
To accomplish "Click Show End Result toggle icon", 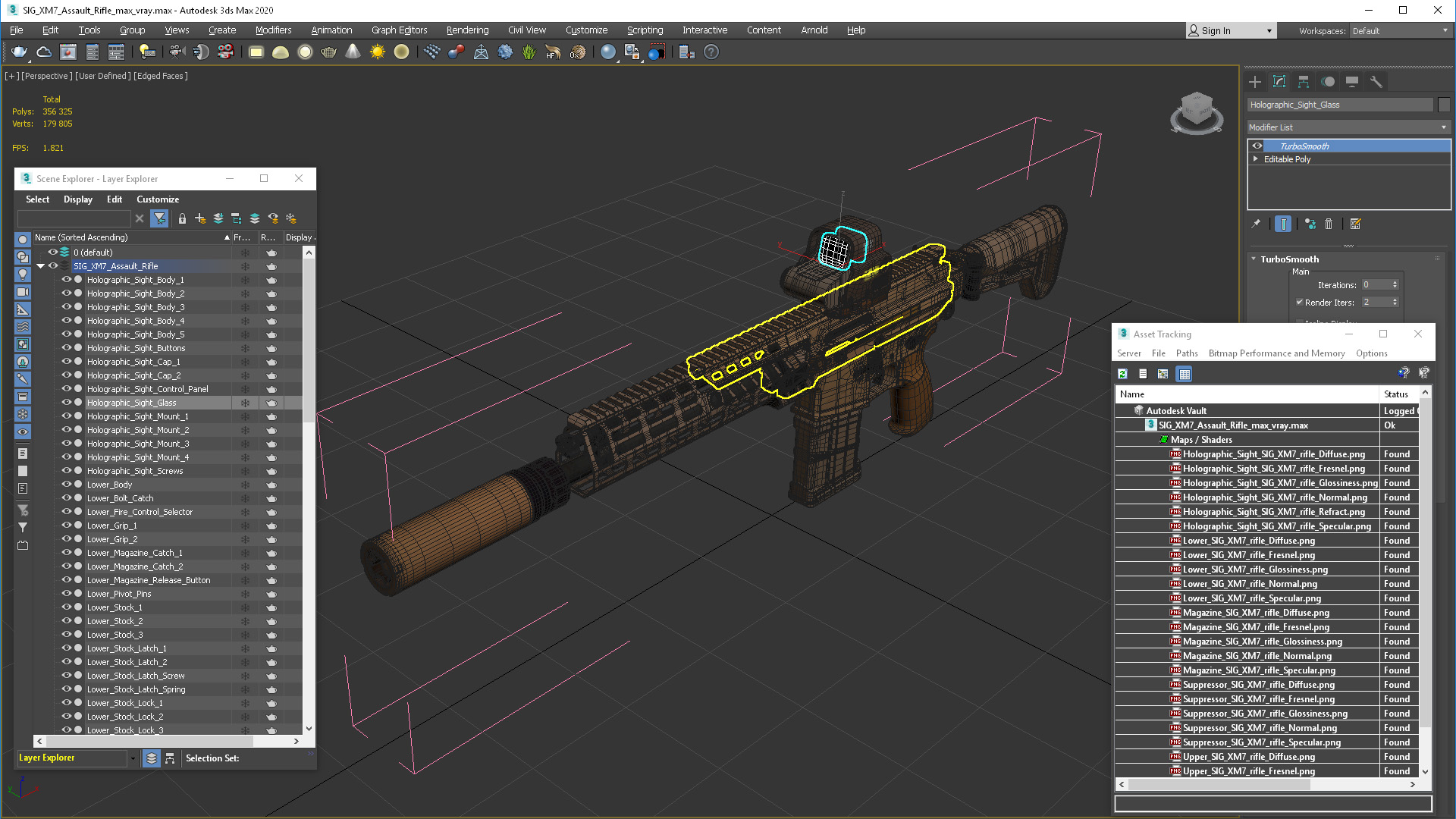I will click(x=1283, y=224).
